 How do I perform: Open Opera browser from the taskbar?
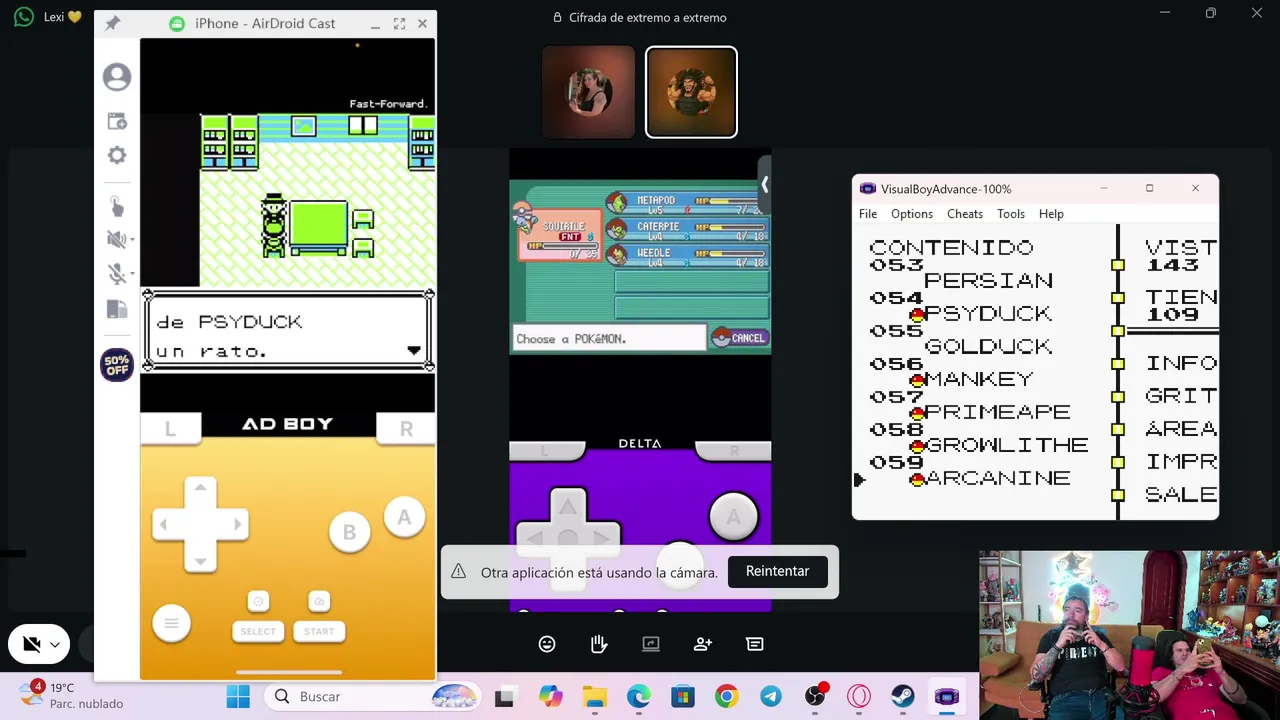click(x=859, y=697)
